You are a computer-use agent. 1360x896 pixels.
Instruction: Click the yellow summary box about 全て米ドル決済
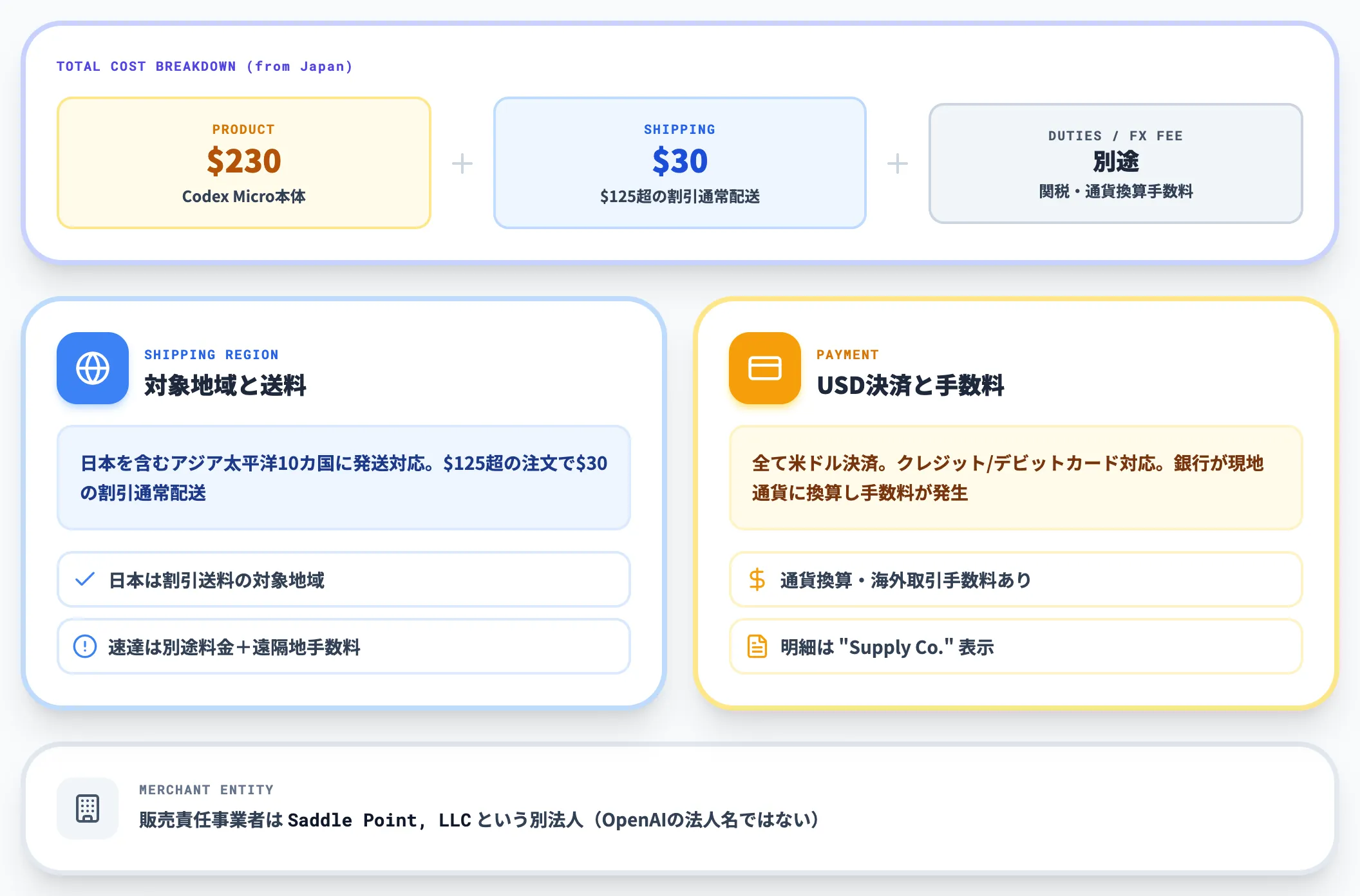pos(1016,478)
